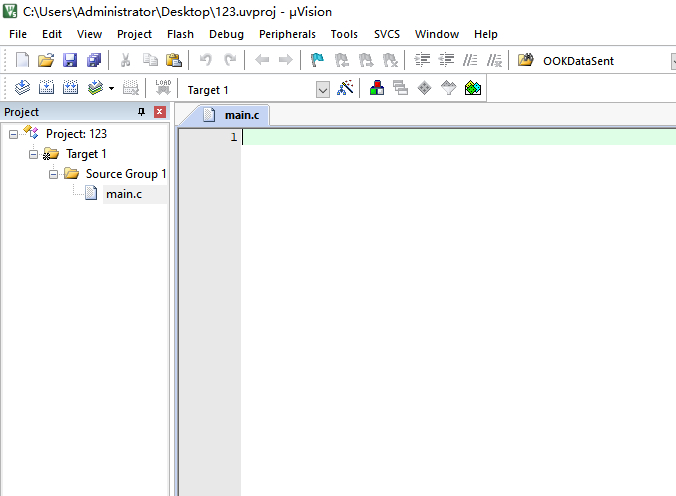Click Find in Files folder icon

[526, 60]
